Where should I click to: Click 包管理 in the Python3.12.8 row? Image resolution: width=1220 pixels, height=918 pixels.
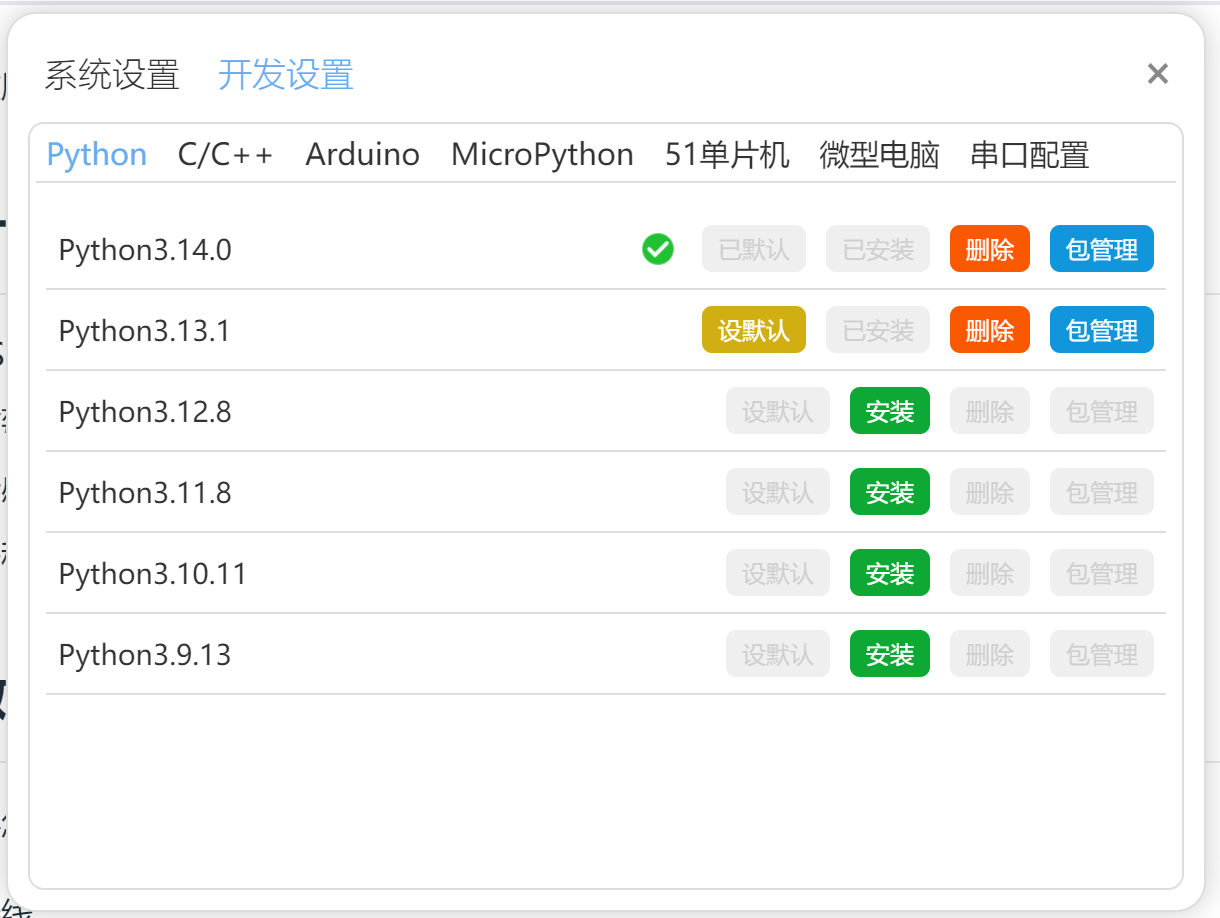pyautogui.click(x=1102, y=411)
